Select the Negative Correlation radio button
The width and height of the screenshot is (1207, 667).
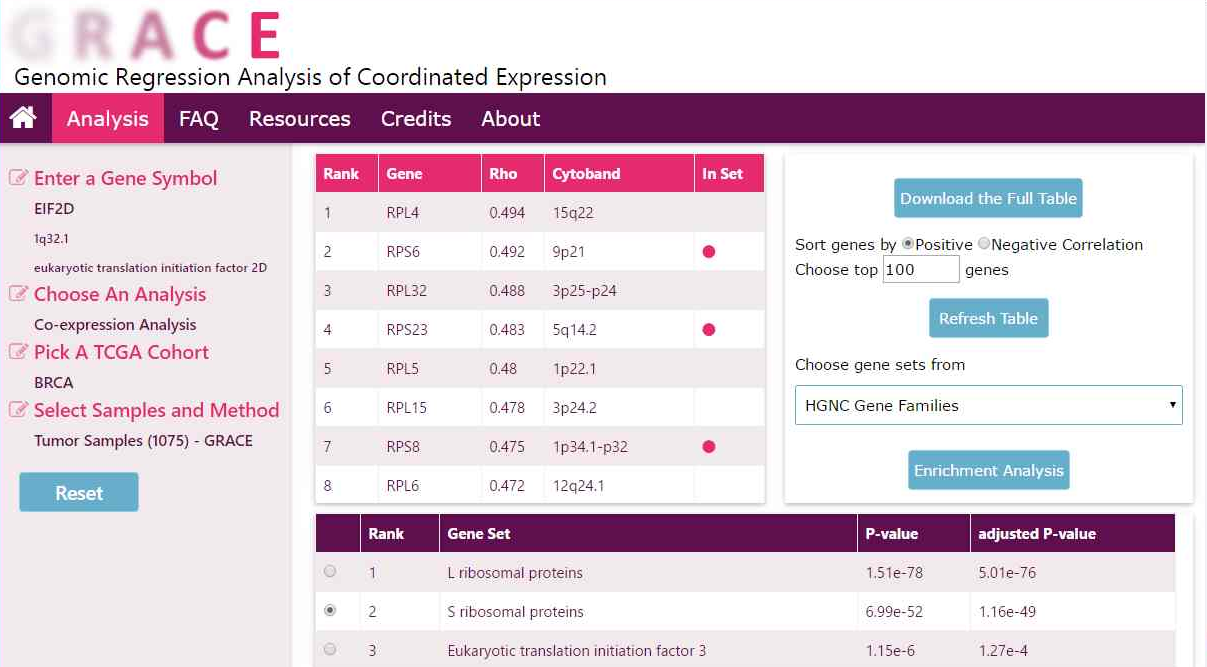pos(984,244)
